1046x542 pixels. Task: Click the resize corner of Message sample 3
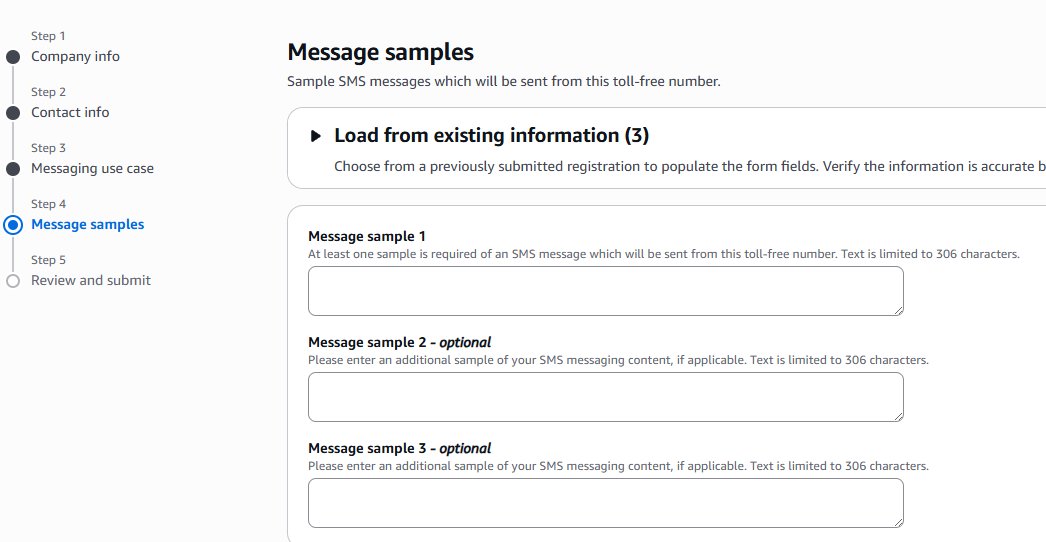pos(897,522)
